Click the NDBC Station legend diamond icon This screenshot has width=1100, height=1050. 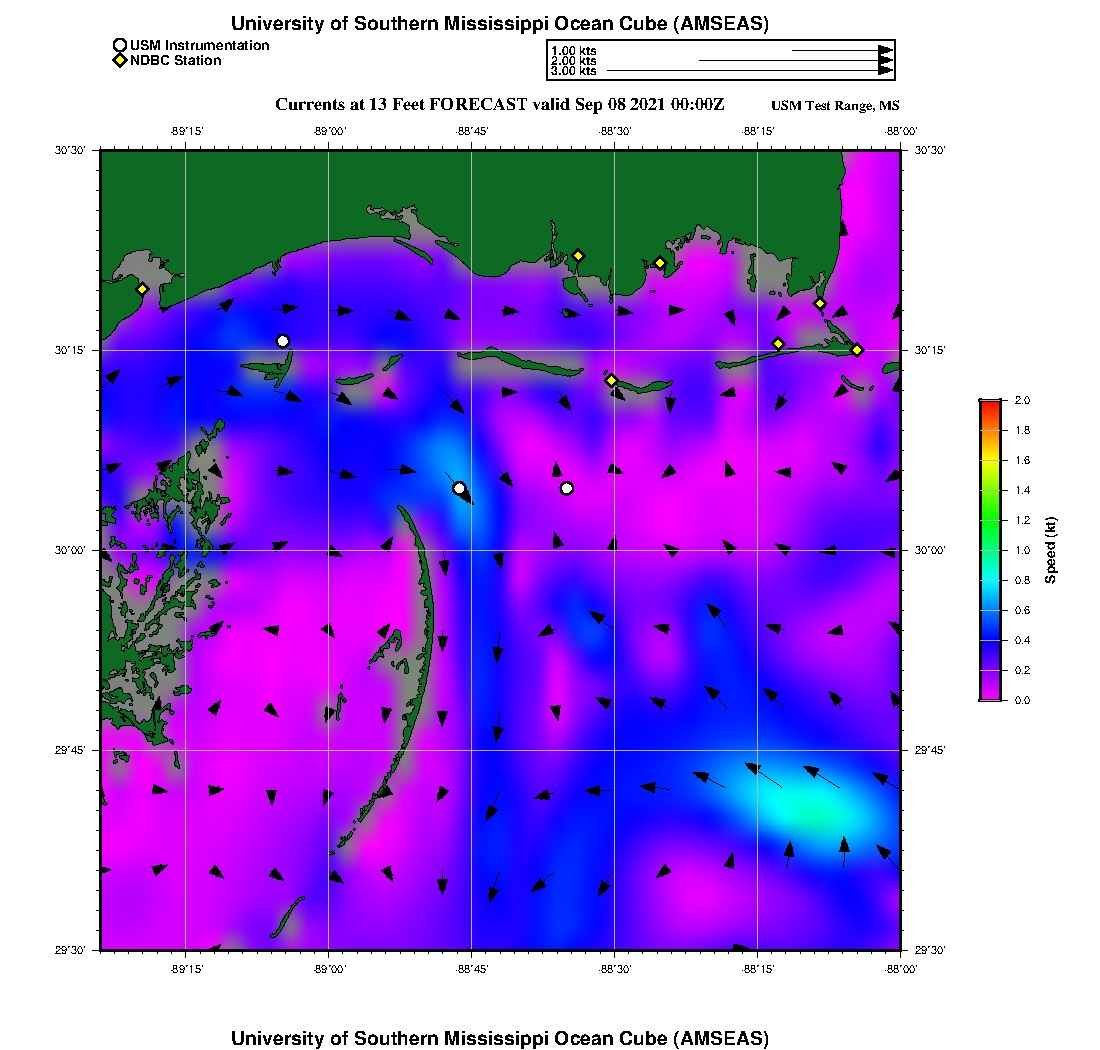click(120, 61)
